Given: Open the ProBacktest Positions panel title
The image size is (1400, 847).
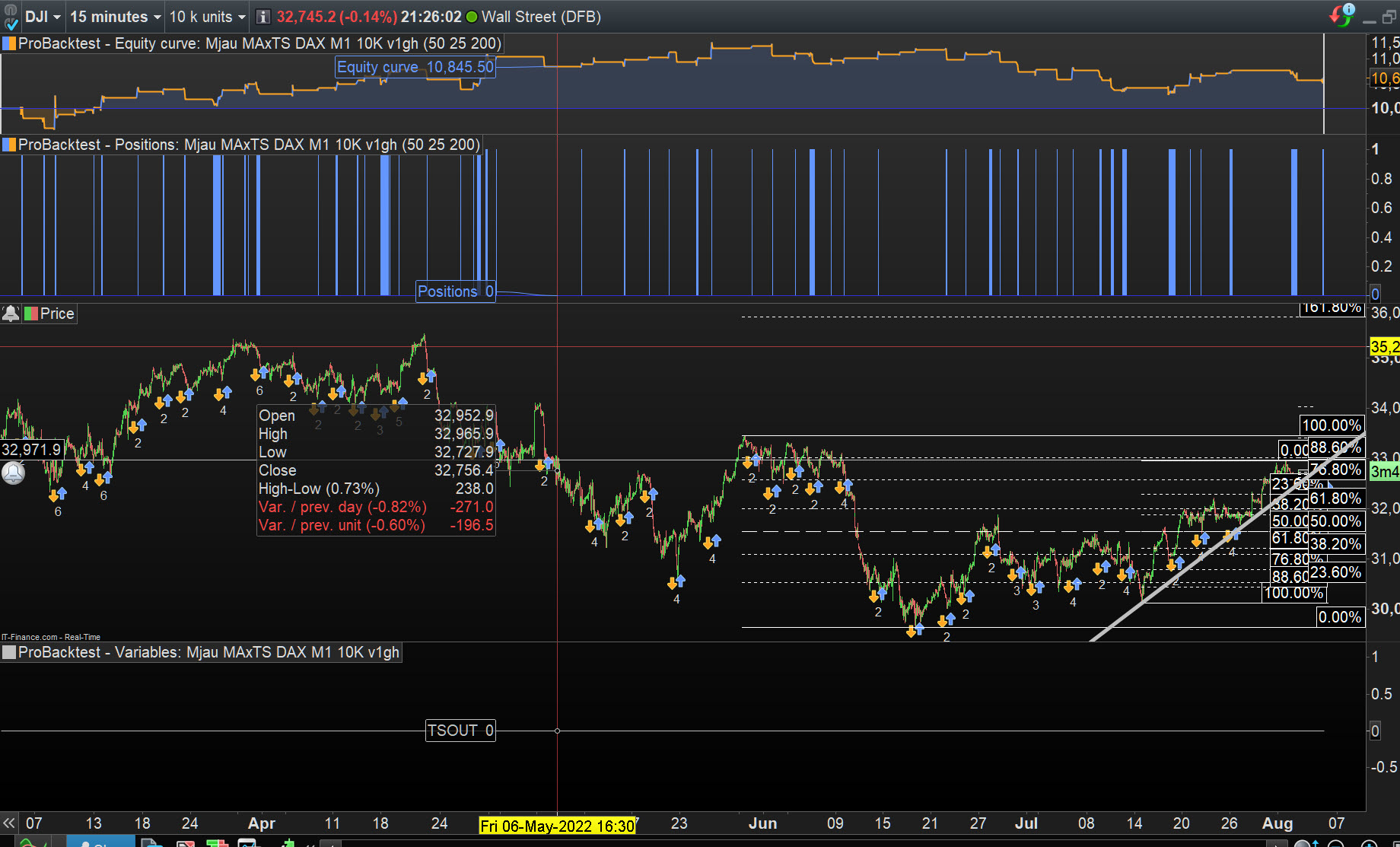Looking at the screenshot, I should point(249,145).
